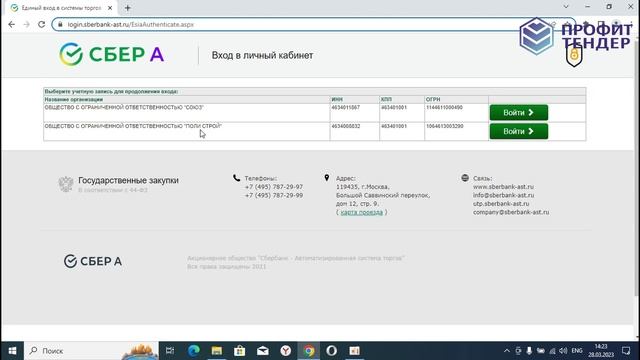Image resolution: width=640 pixels, height=360 pixels.
Task: Open the Windows notification center
Action: pos(626,351)
